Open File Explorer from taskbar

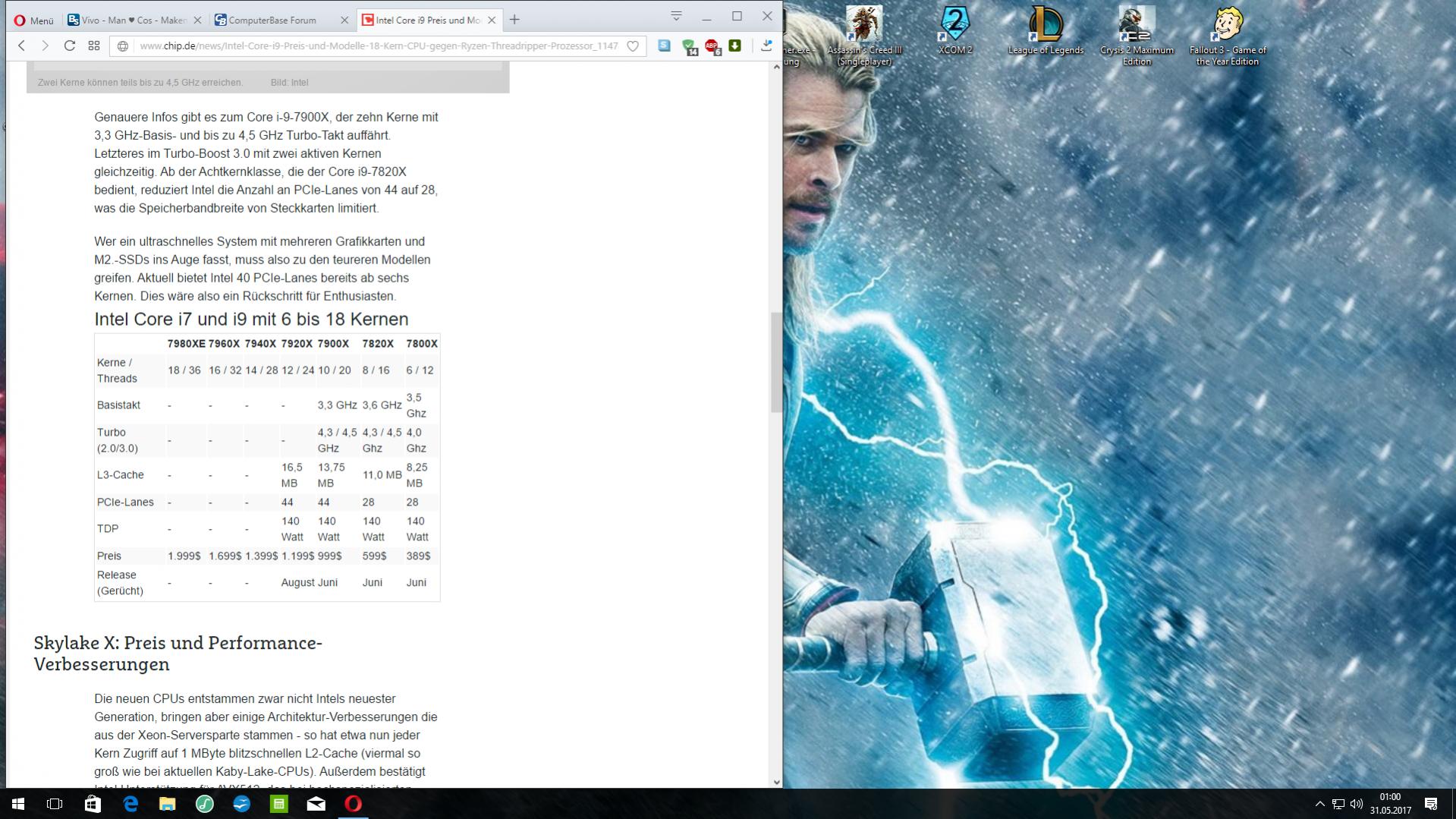pyautogui.click(x=167, y=804)
